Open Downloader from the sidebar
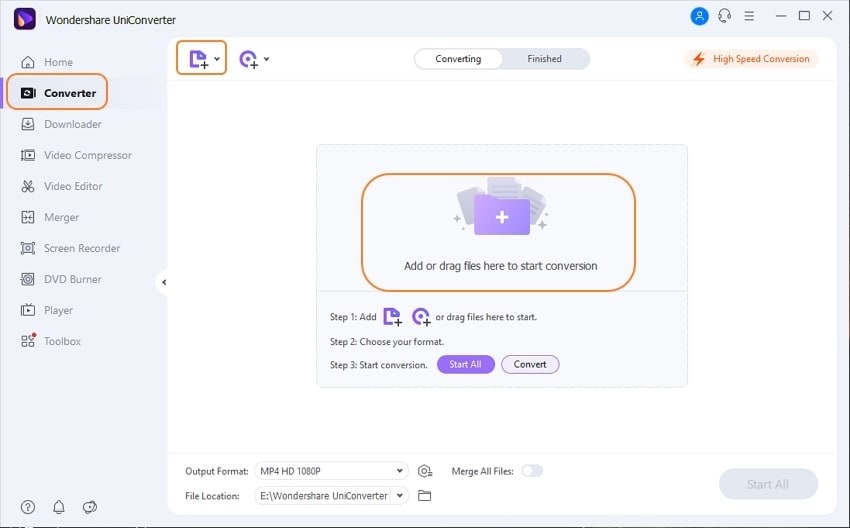Screen dimensions: 850x528 [61, 124]
